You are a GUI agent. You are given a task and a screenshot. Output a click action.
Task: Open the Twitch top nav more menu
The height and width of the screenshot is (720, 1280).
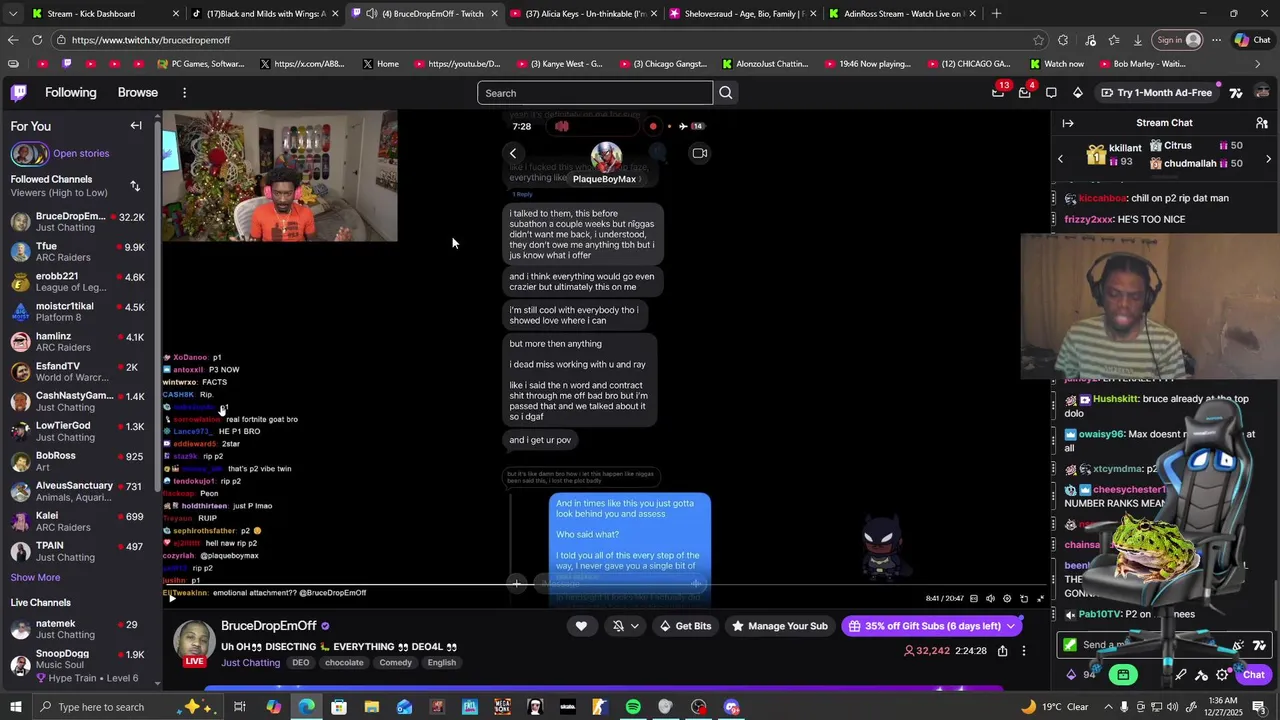pyautogui.click(x=184, y=92)
